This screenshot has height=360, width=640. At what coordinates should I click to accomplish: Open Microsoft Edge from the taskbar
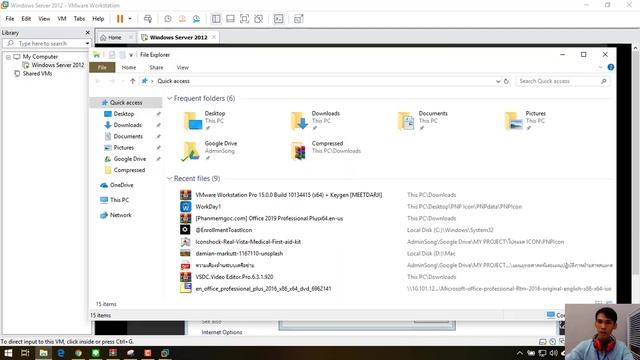60,353
